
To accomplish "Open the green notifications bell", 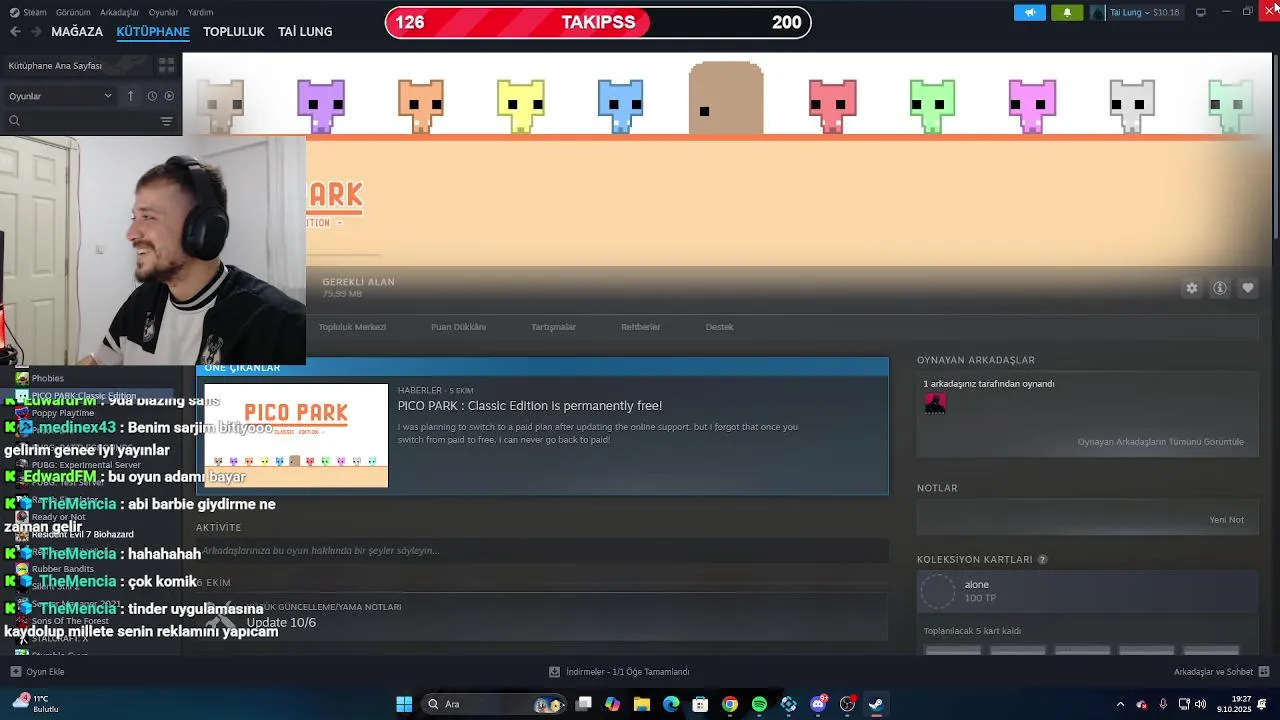I will pyautogui.click(x=1067, y=12).
